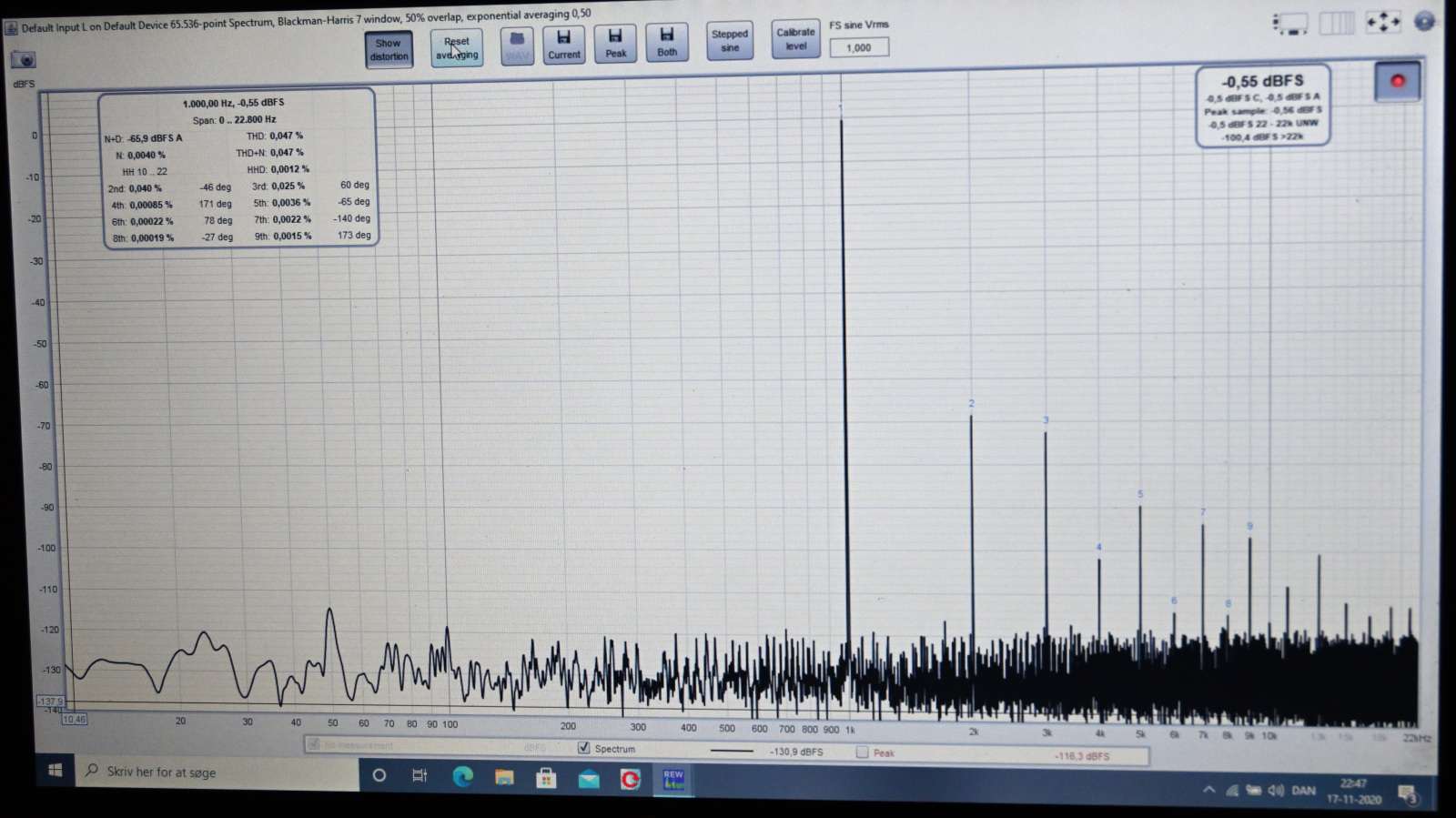Open Microsoft Store from taskbar
1456x818 pixels.
click(x=546, y=778)
